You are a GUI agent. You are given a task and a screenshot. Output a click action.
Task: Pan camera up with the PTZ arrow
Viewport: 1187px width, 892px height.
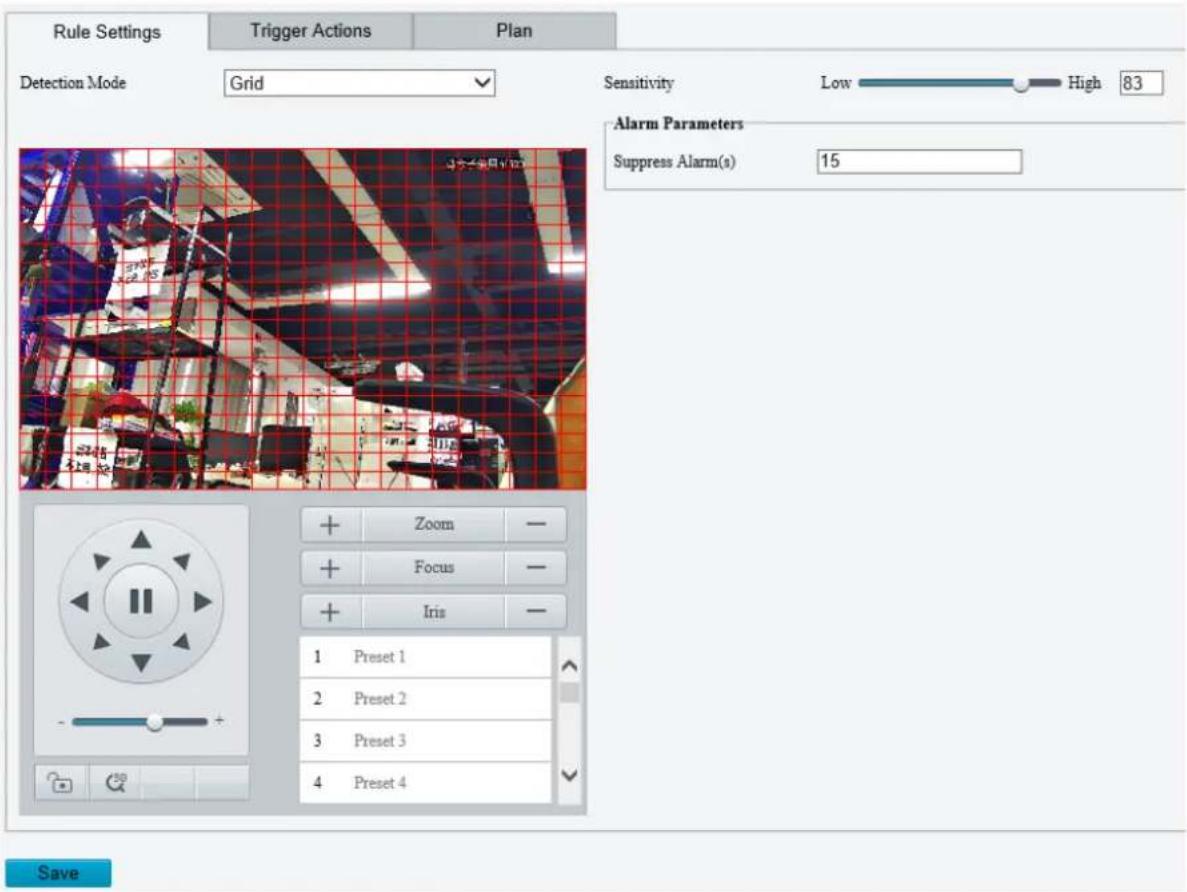141,540
